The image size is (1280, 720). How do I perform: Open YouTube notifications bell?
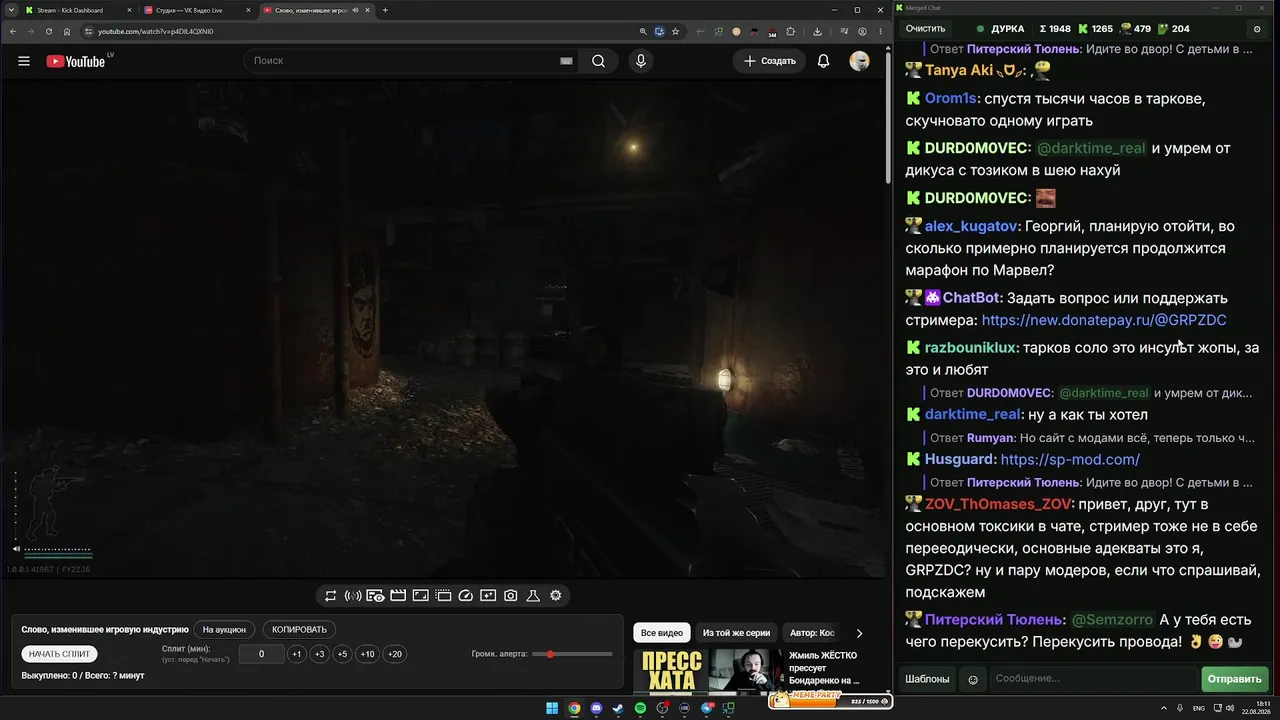click(x=823, y=61)
